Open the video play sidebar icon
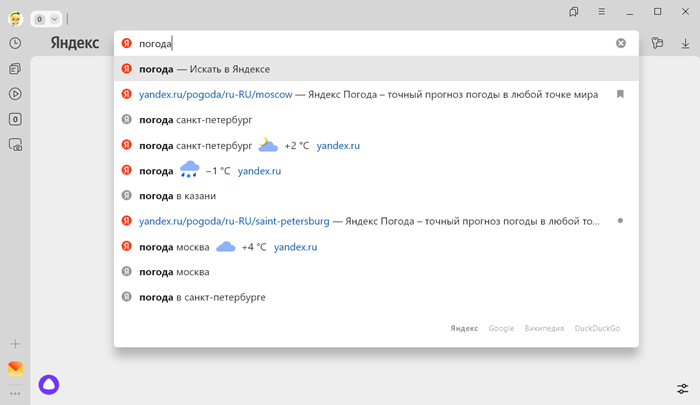This screenshot has width=700, height=405. point(15,94)
